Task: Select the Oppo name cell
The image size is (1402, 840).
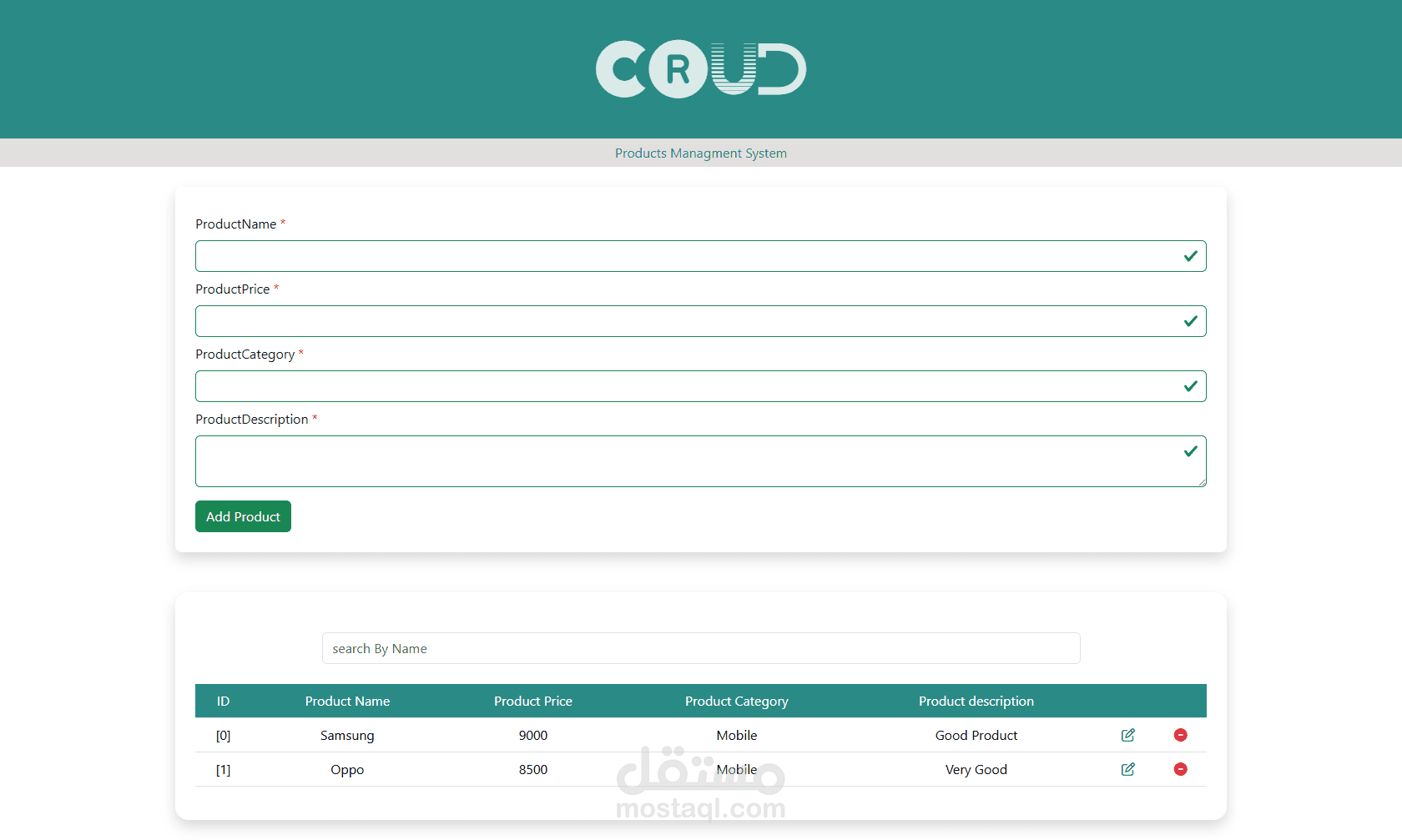Action: [x=347, y=770]
